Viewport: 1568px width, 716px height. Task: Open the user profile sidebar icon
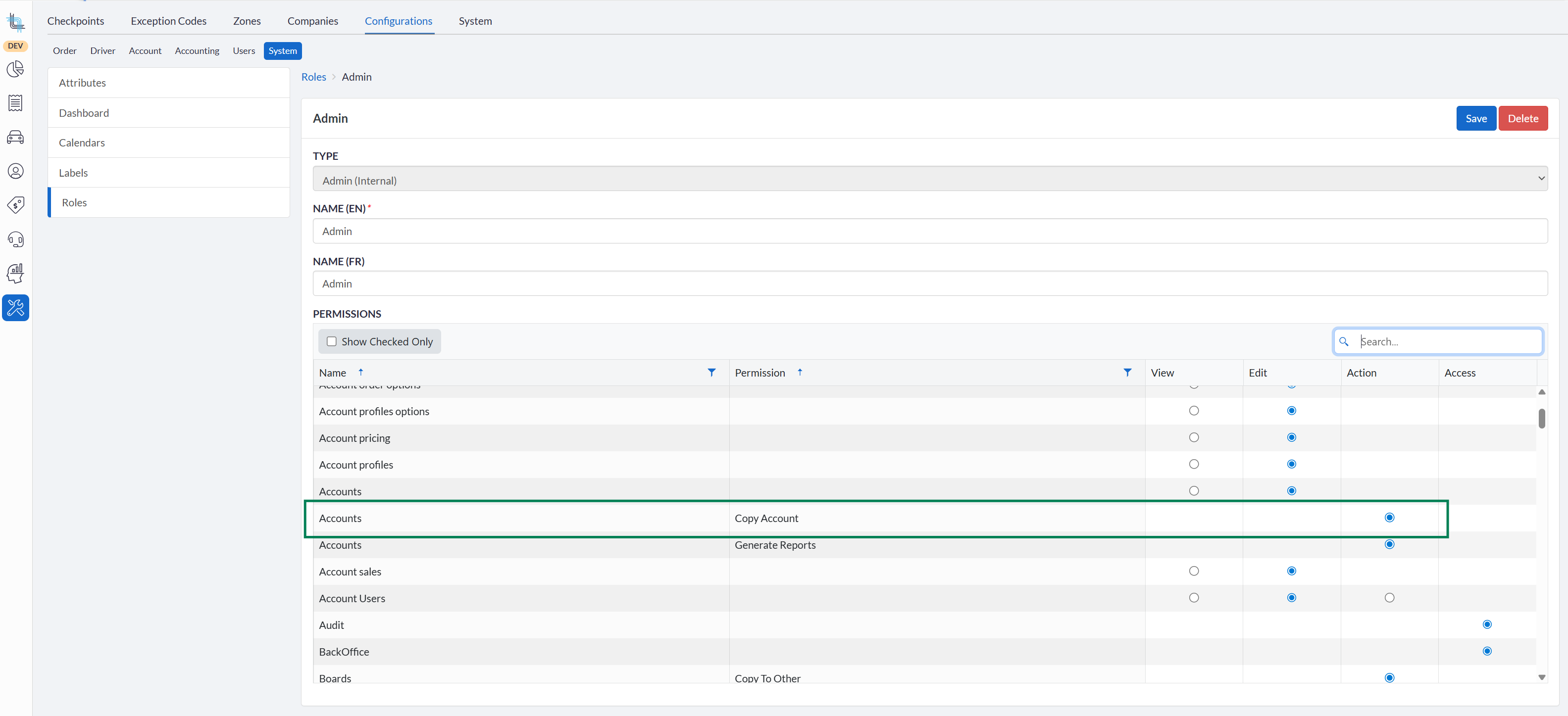click(x=15, y=172)
